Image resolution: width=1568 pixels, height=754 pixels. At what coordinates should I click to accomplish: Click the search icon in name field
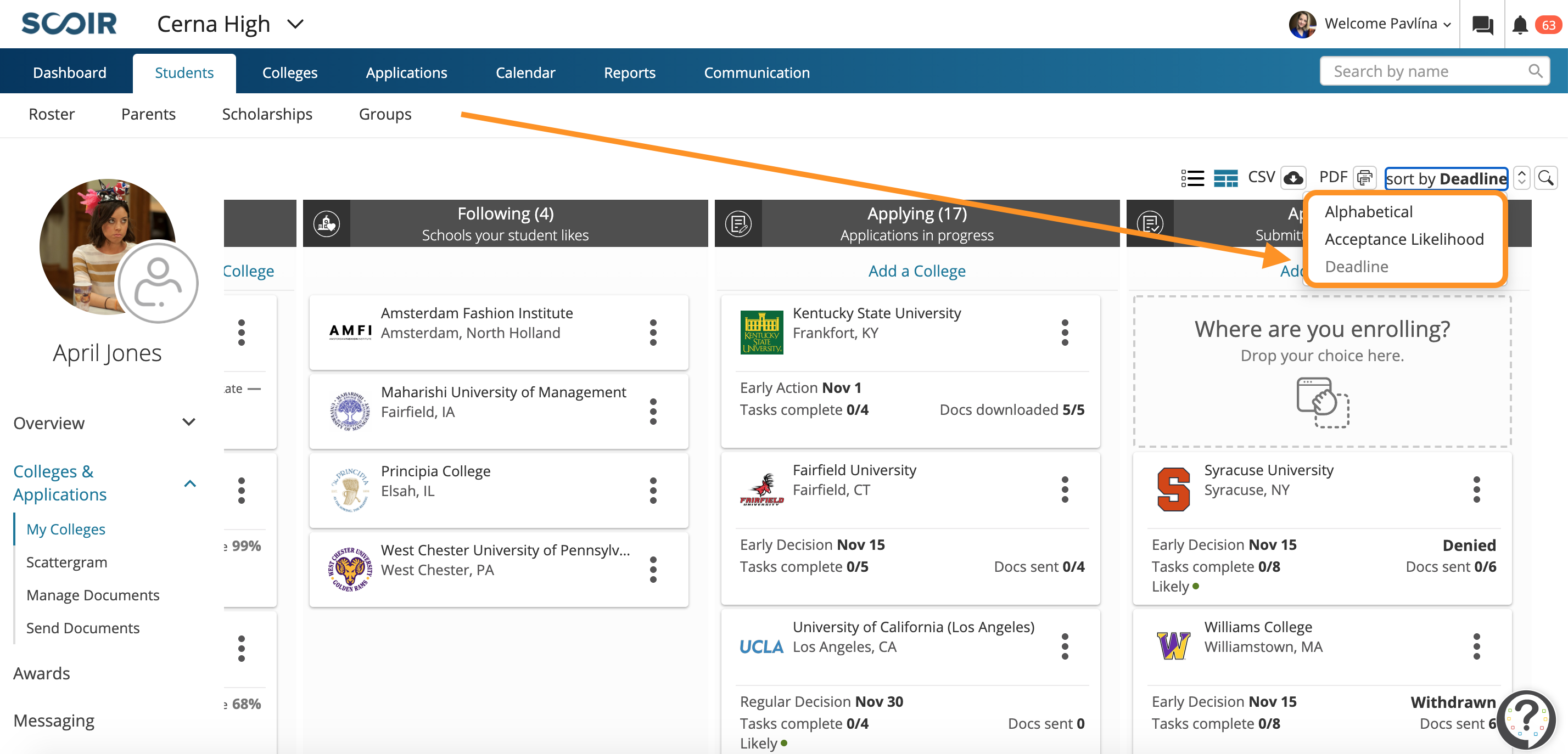[x=1535, y=71]
